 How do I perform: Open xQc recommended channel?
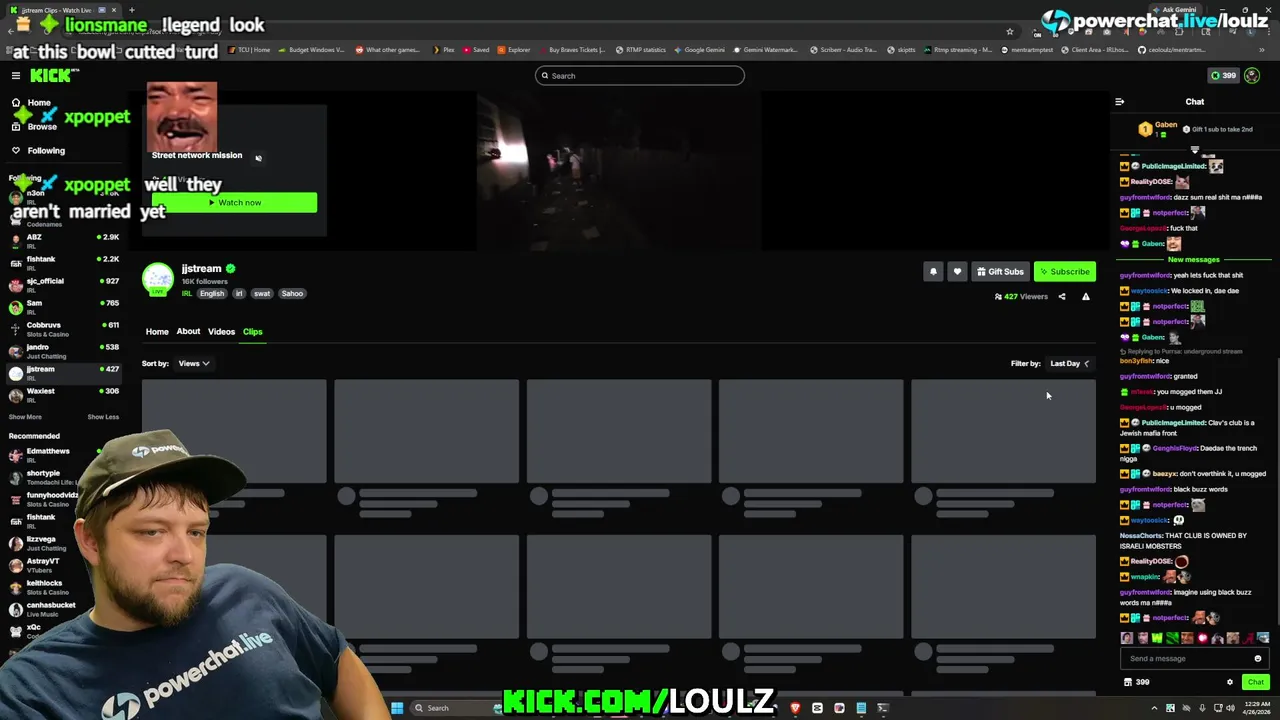(x=34, y=631)
